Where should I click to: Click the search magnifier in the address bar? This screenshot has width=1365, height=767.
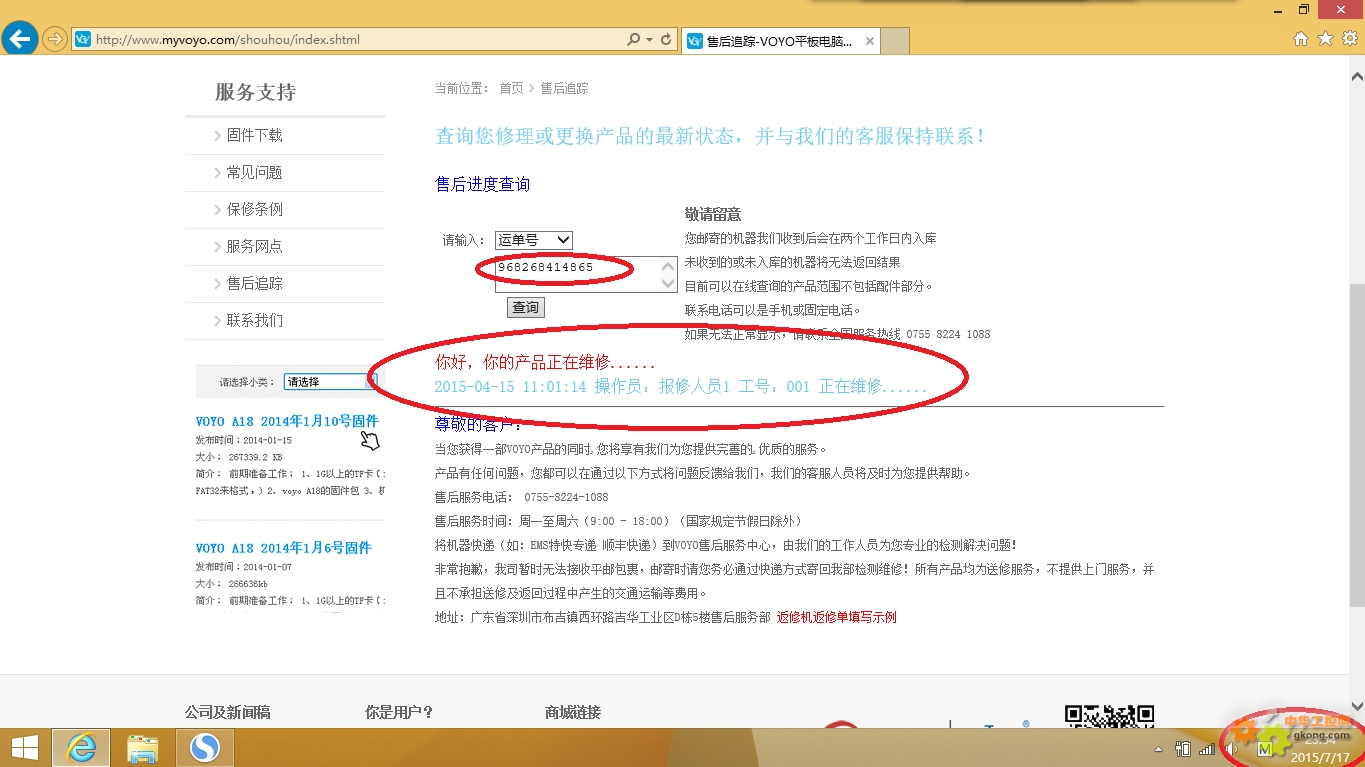point(633,40)
